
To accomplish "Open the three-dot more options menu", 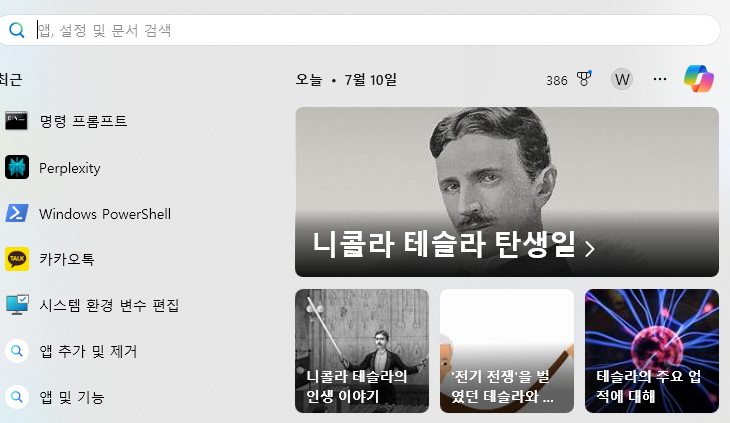I will click(660, 79).
